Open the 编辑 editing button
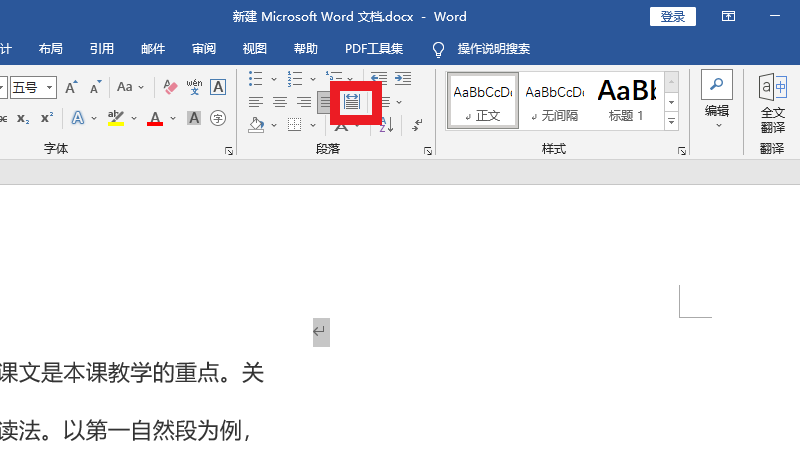The height and width of the screenshot is (450, 800). click(717, 100)
